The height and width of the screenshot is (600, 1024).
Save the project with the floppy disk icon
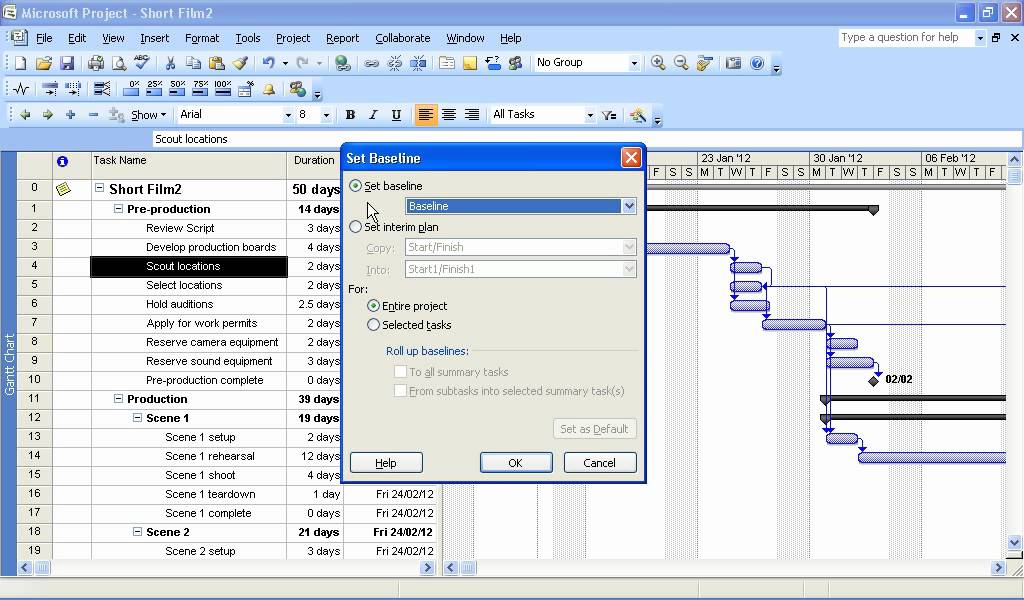pyautogui.click(x=67, y=63)
